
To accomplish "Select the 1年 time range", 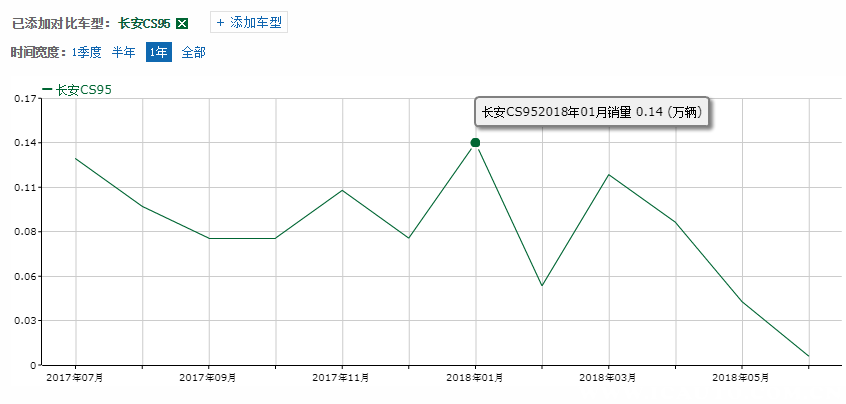I will [158, 52].
